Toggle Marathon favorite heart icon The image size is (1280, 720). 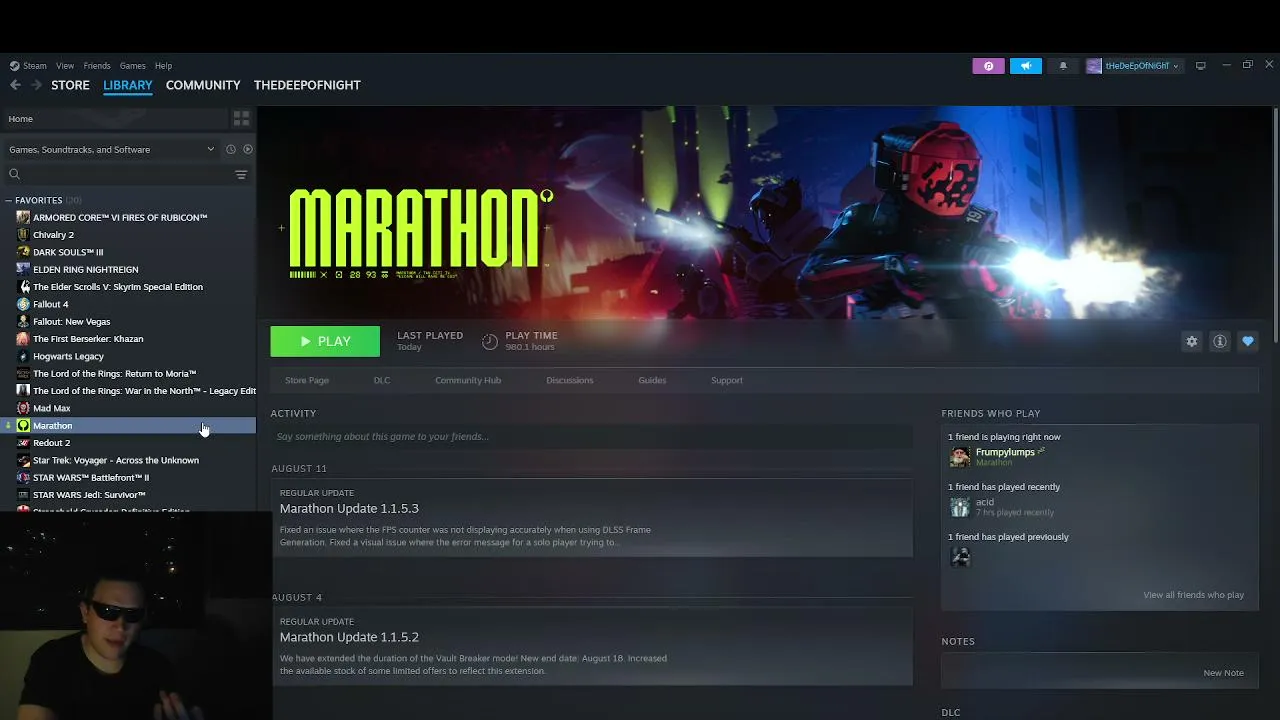tap(1248, 341)
